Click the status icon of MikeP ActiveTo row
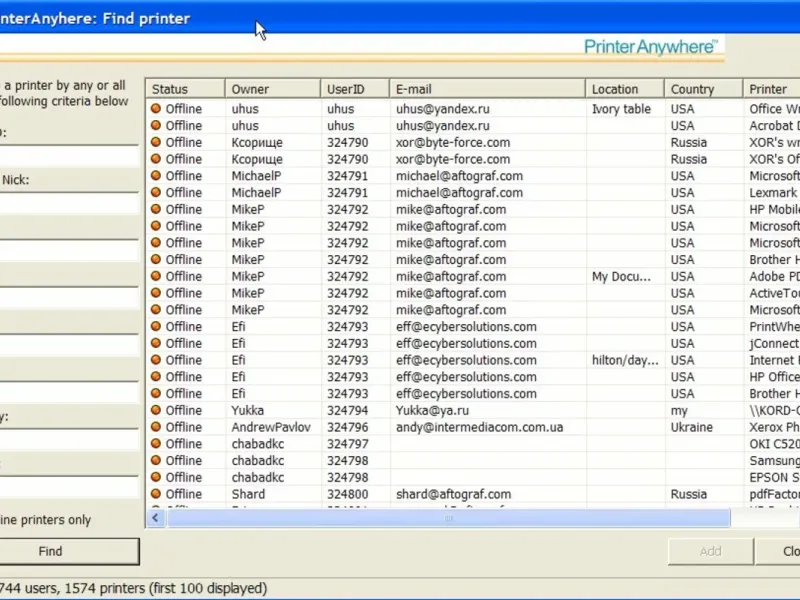Image resolution: width=800 pixels, height=600 pixels. click(x=156, y=293)
